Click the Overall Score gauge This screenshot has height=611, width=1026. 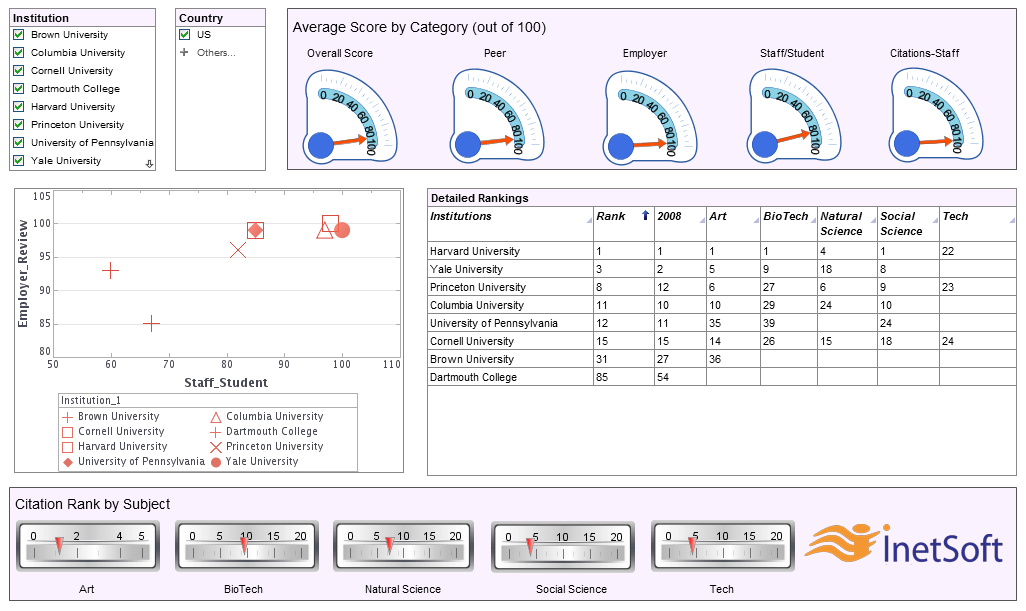[350, 116]
